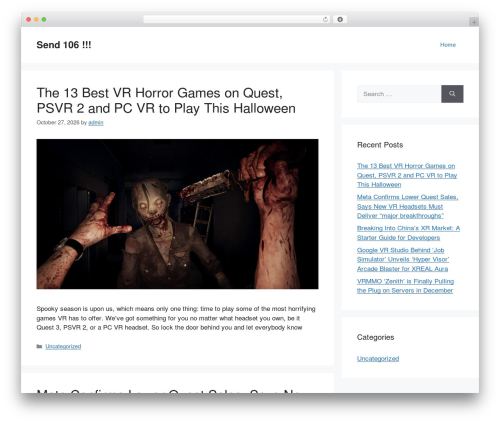
Task: Click the Recent Posts heading
Action: pos(380,145)
